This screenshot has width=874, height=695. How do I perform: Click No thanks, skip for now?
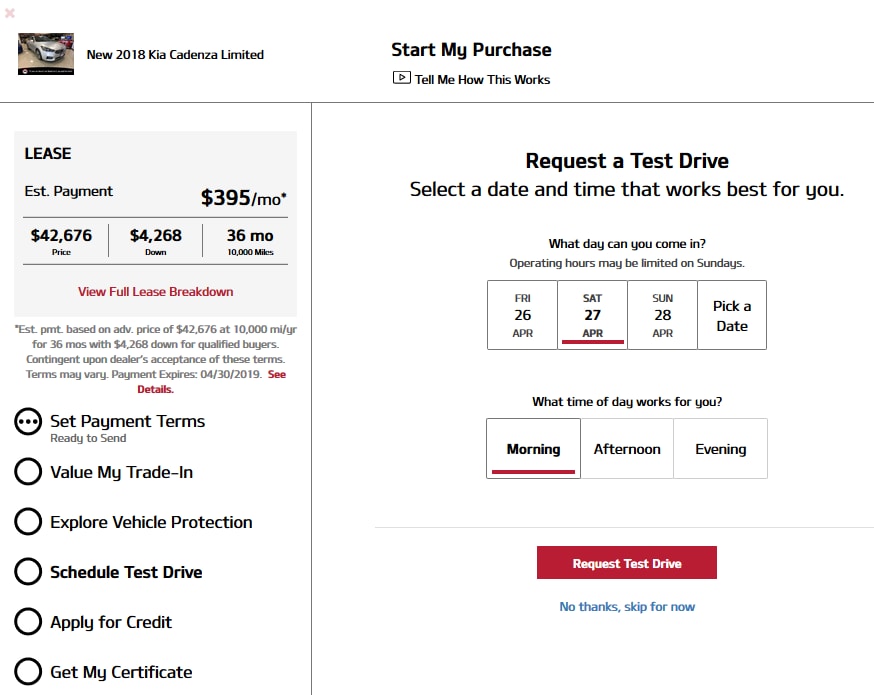coord(627,606)
